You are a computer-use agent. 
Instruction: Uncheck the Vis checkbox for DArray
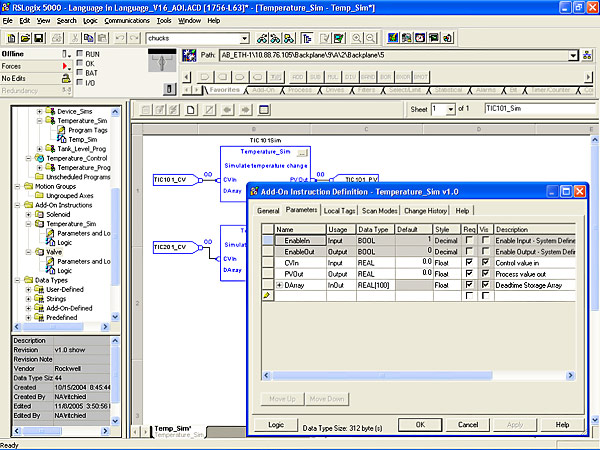485,285
